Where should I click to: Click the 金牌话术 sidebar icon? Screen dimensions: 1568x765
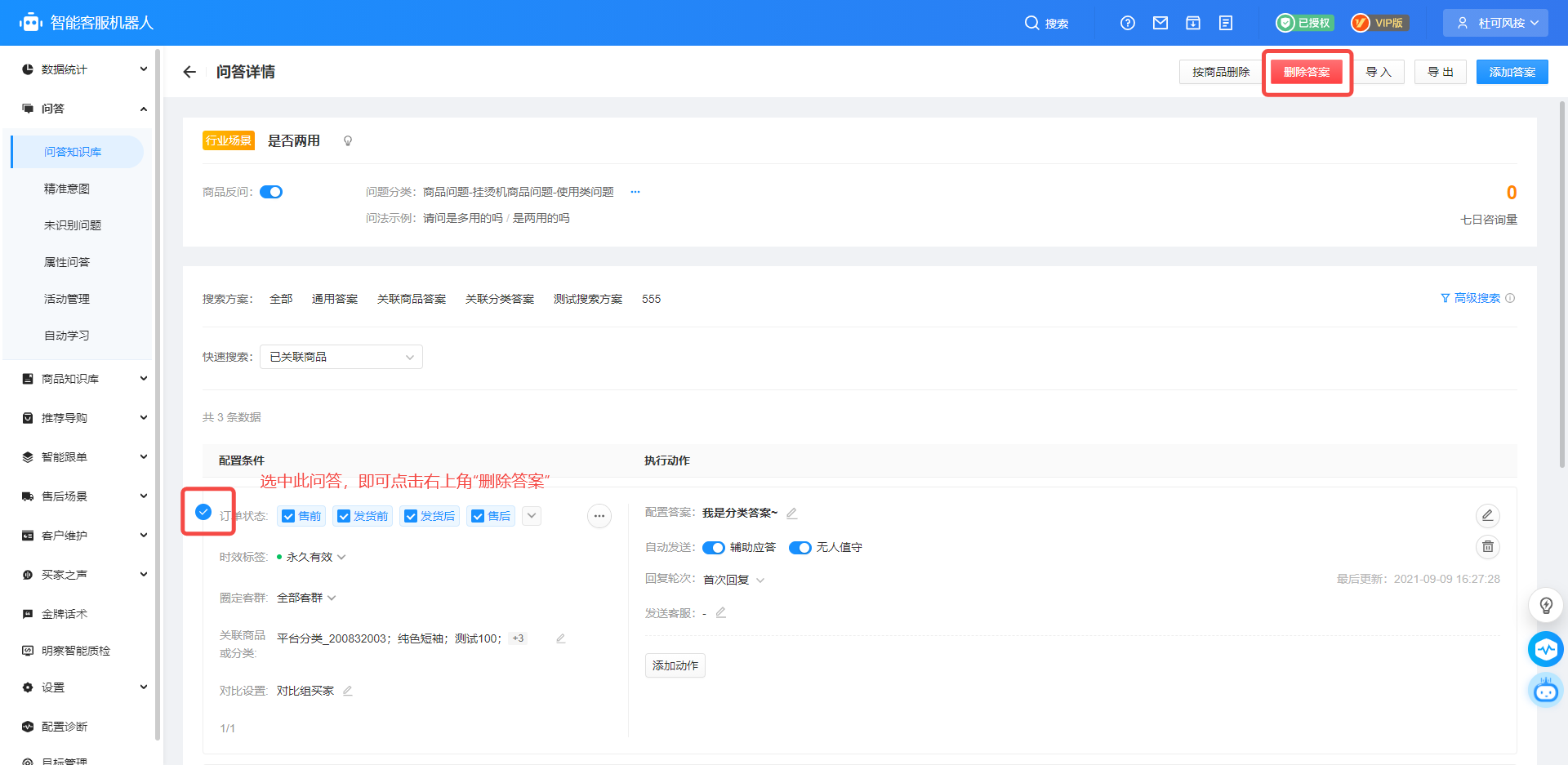coord(28,614)
